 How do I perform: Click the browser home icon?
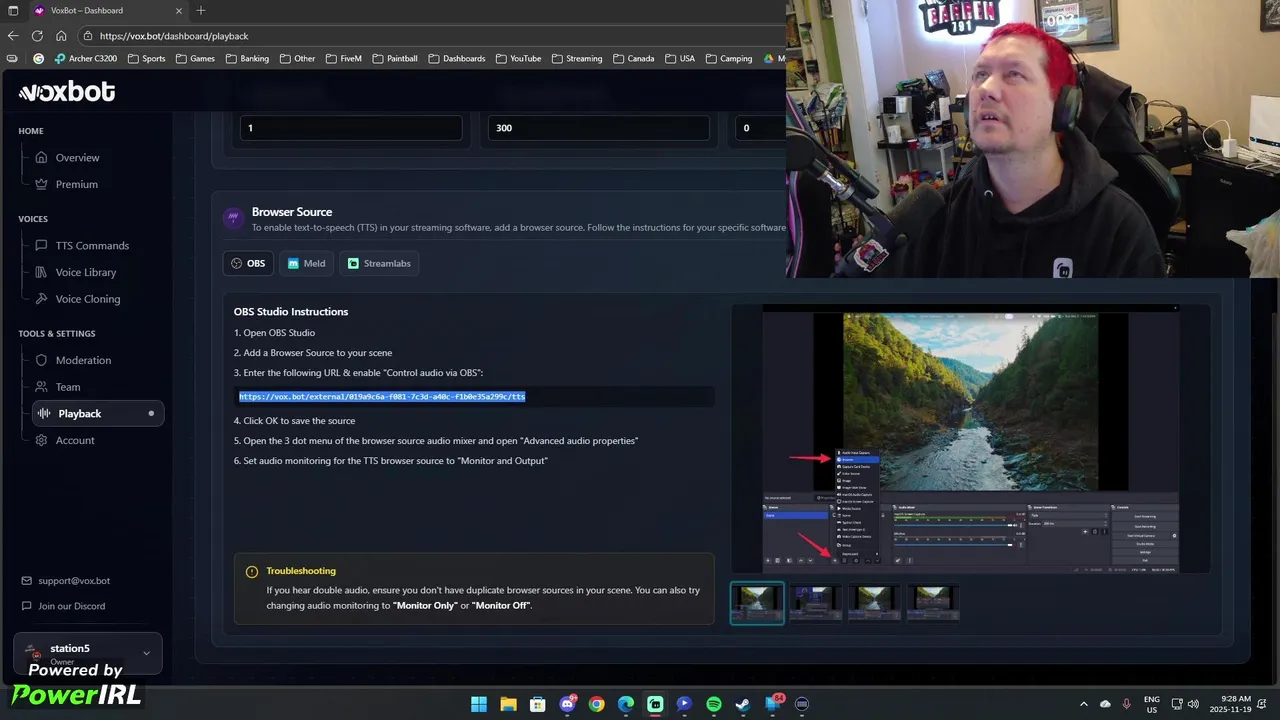(61, 36)
